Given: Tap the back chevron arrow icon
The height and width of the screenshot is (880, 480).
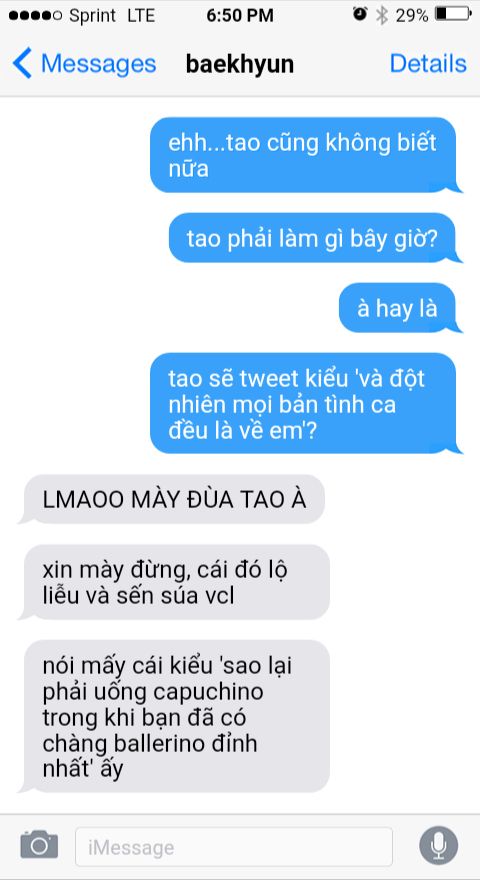Looking at the screenshot, I should 22,63.
